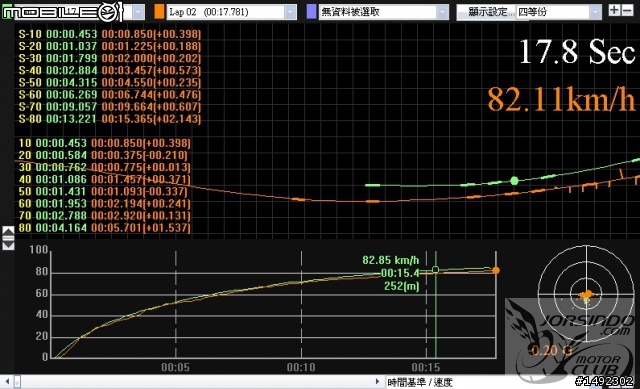Click the horizontal scrollbar thumb
The width and height of the screenshot is (640, 389).
coord(17,382)
